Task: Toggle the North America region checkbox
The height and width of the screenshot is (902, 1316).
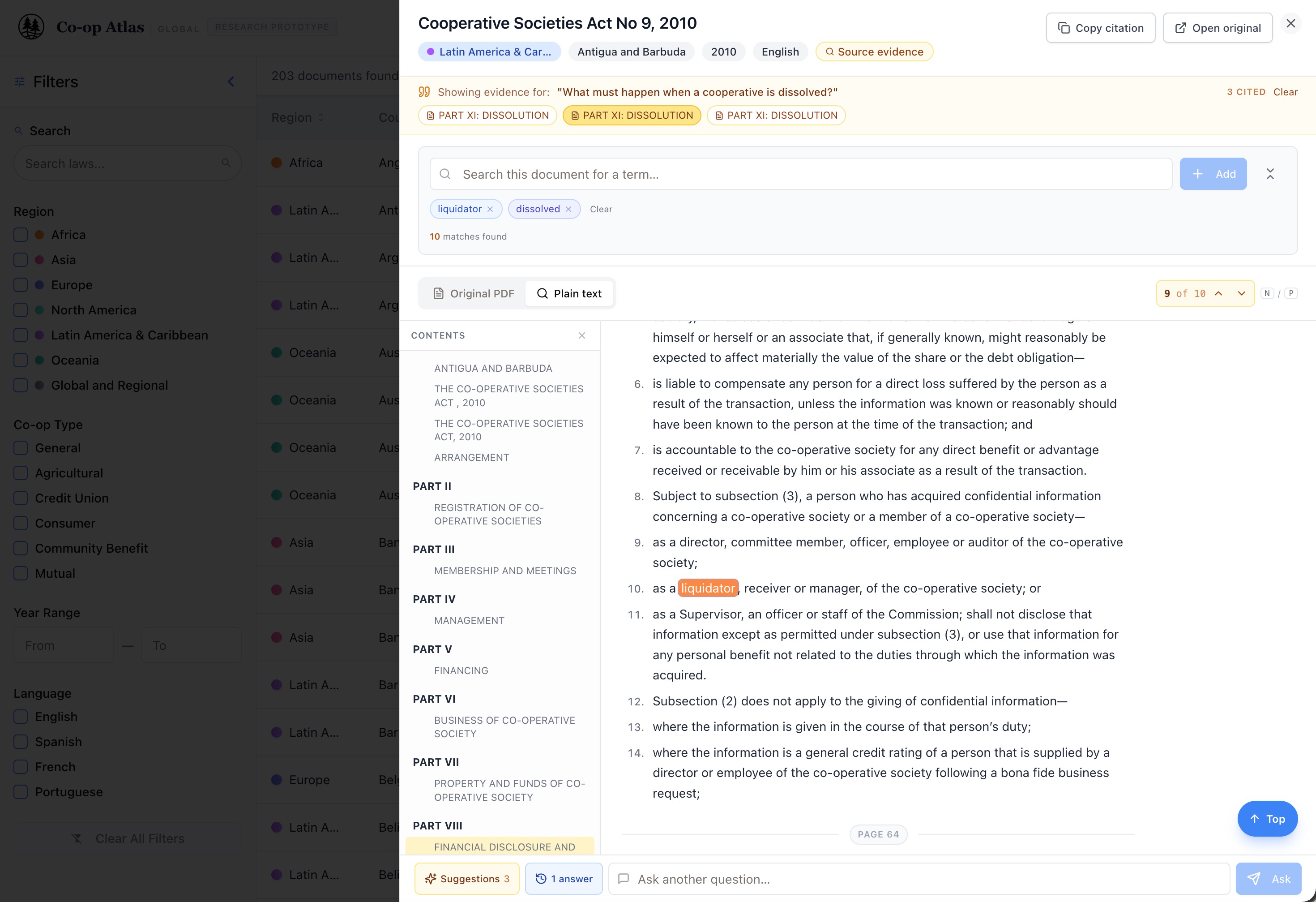Action: 21,310
